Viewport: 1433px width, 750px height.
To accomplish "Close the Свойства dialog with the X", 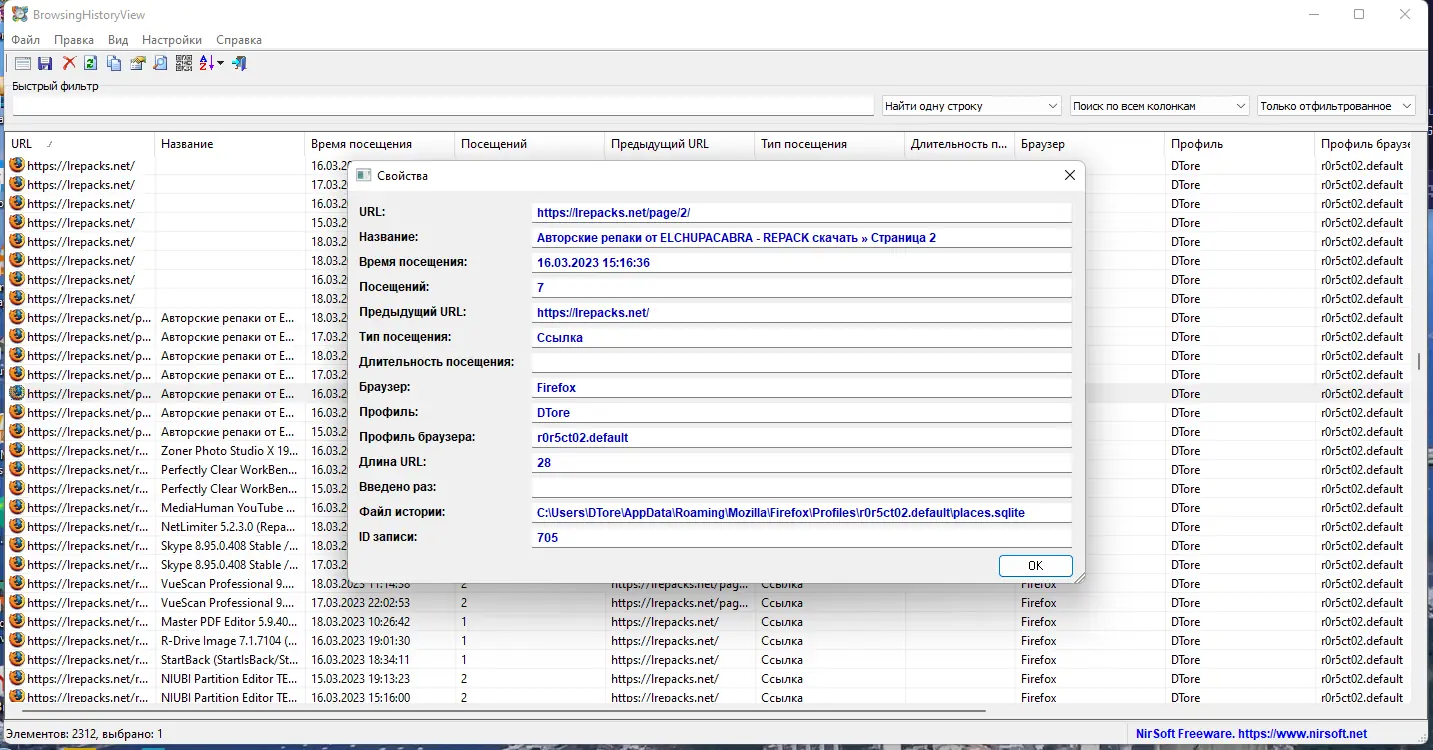I will click(x=1070, y=175).
